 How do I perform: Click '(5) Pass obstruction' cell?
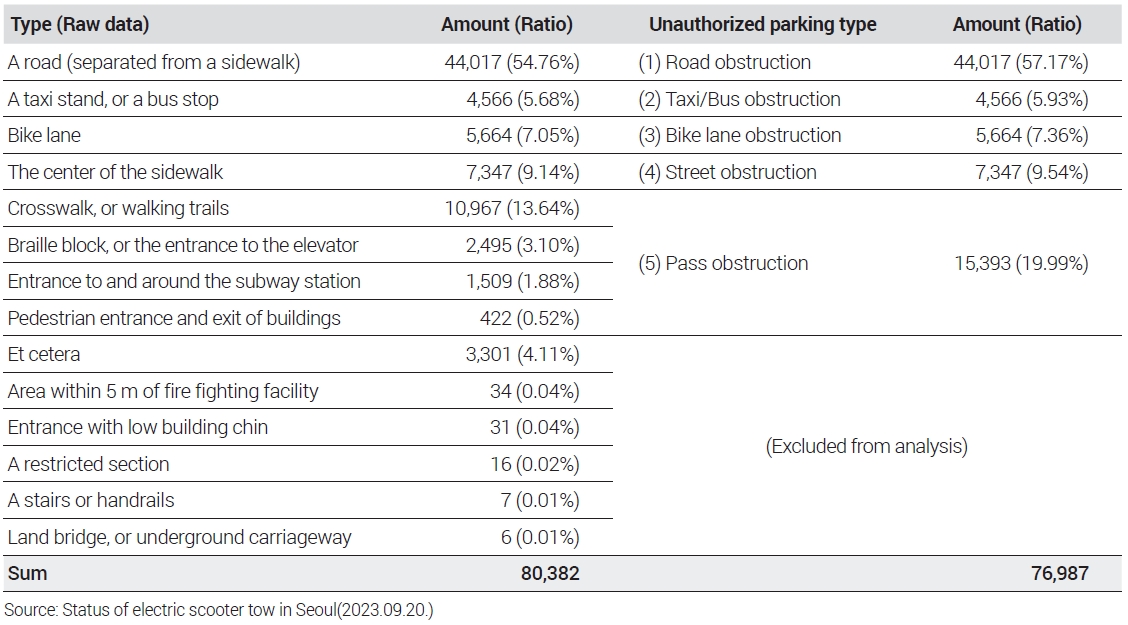tap(723, 264)
